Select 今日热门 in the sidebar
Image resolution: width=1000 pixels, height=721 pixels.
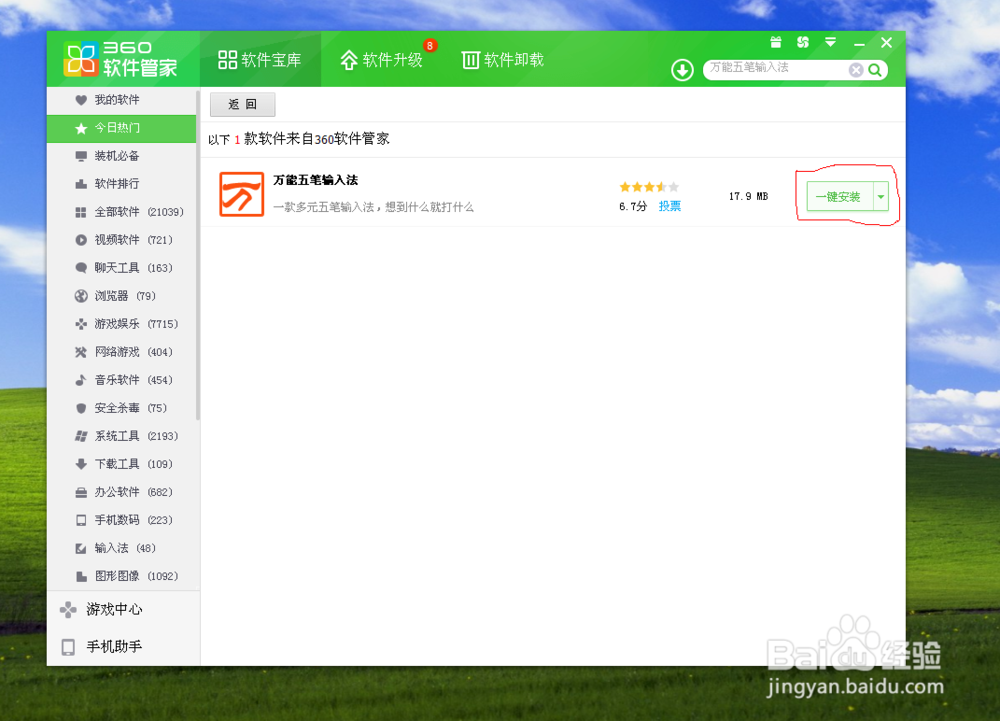click(x=121, y=128)
